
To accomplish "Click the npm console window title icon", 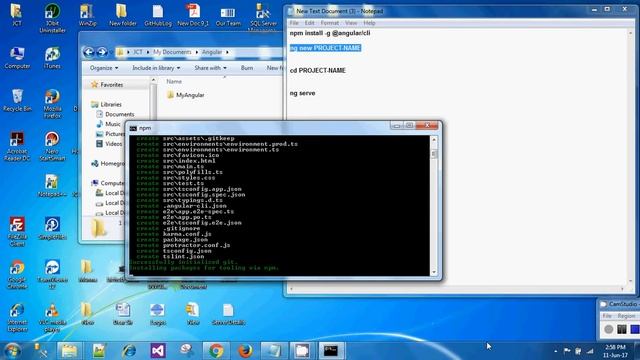I will click(x=133, y=128).
